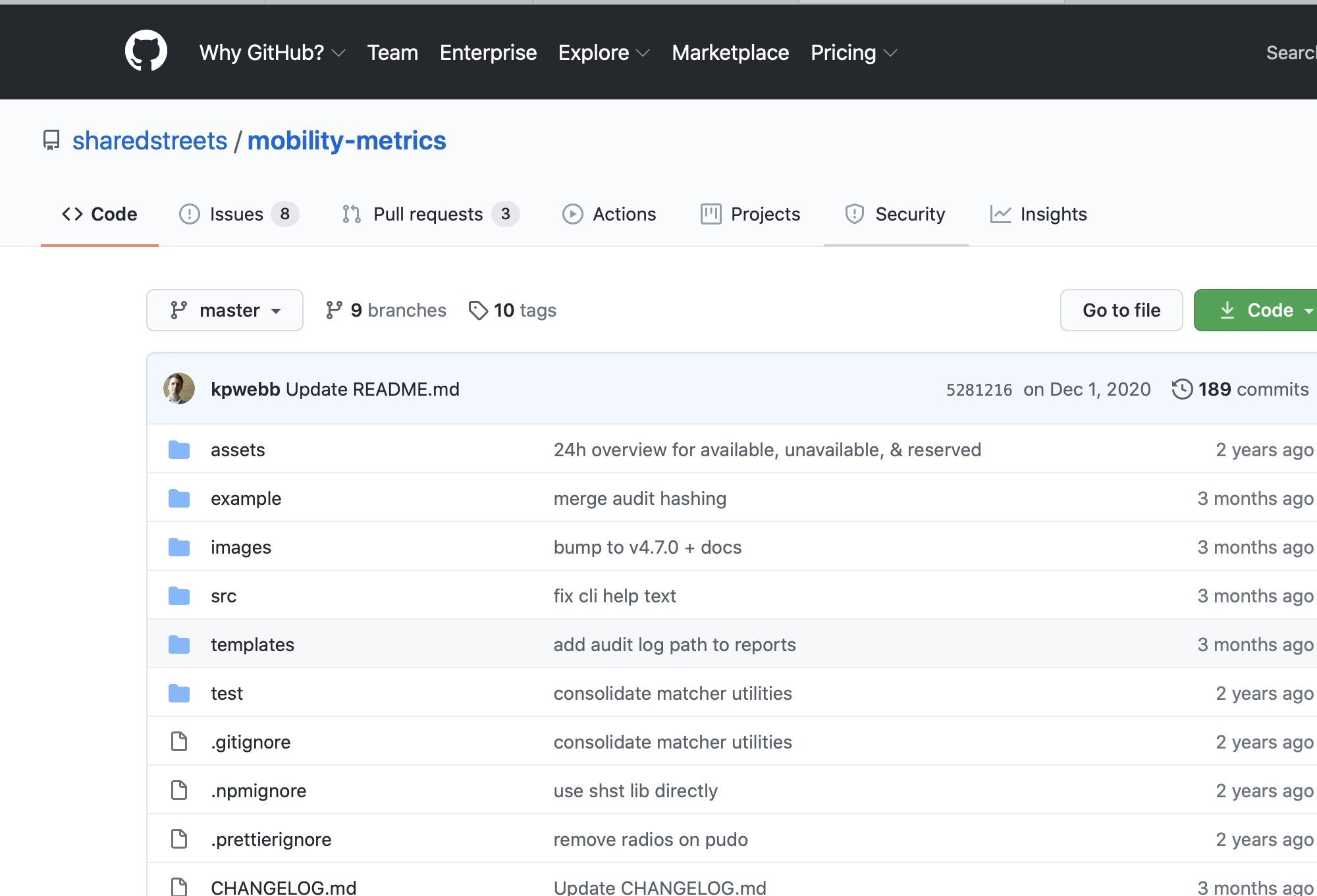Viewport: 1317px width, 896px height.
Task: Open the src folder
Action: click(223, 596)
